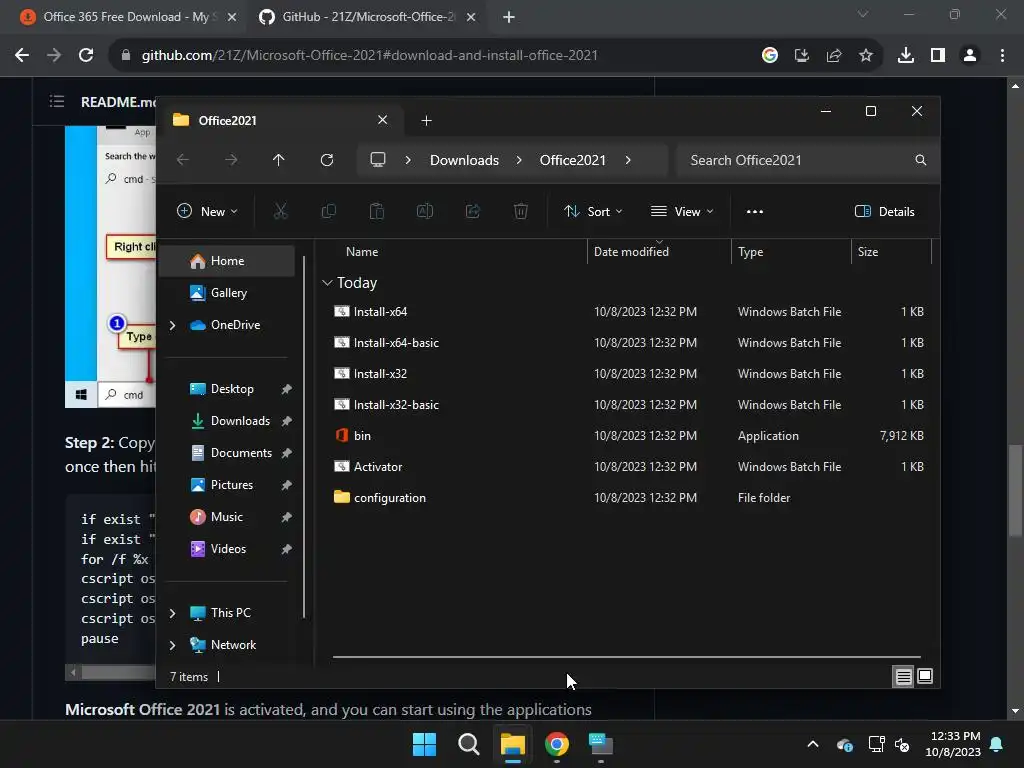Open the Windows Start menu
This screenshot has width=1024, height=768.
click(424, 744)
